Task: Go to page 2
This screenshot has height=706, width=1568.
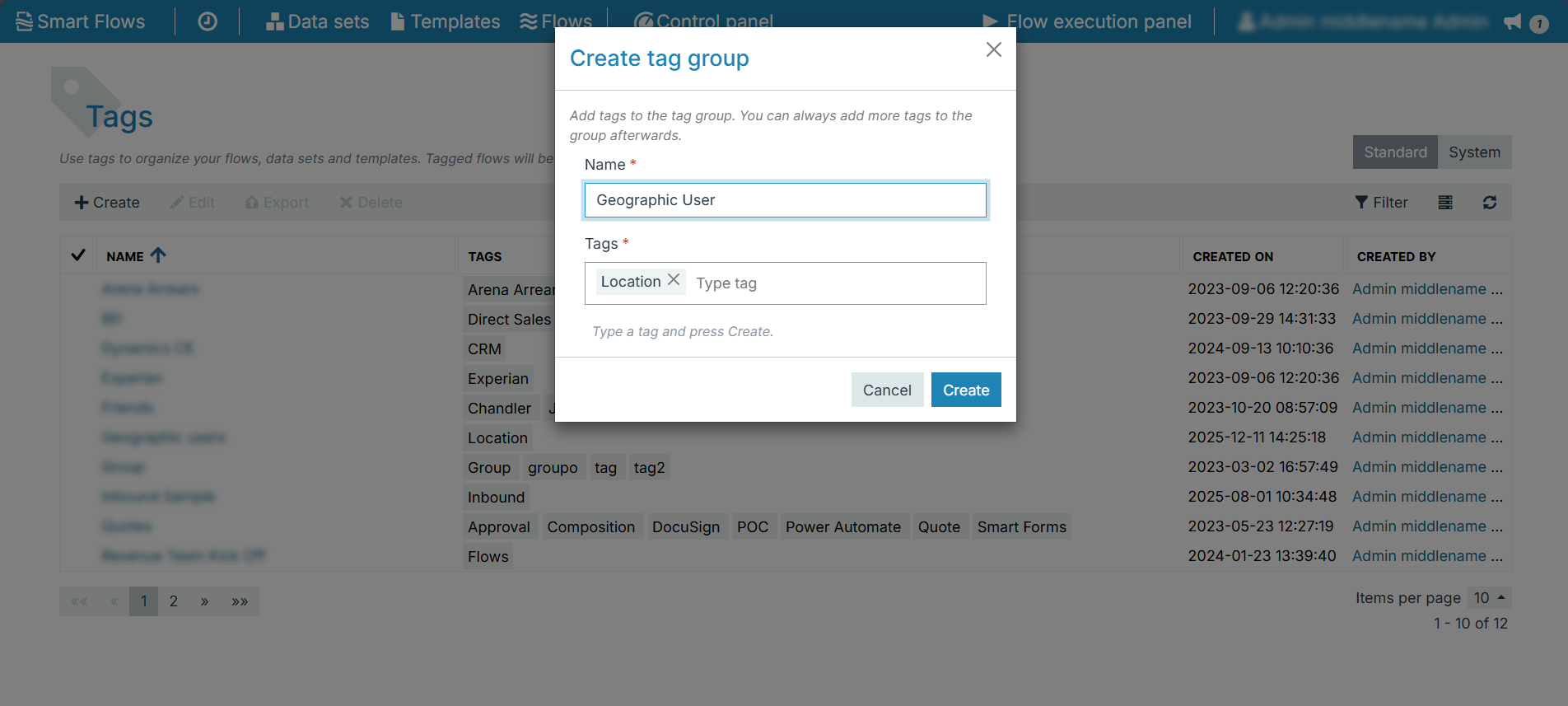Action: (173, 601)
